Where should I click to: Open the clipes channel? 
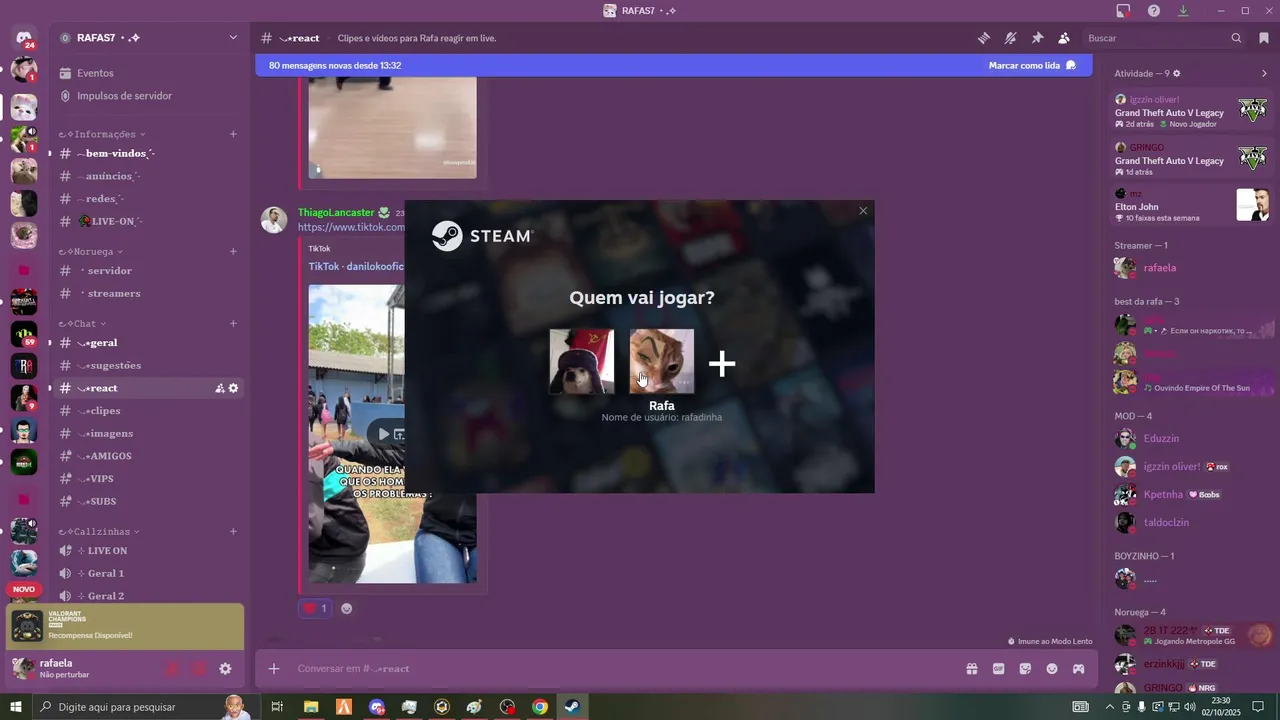tap(148, 411)
